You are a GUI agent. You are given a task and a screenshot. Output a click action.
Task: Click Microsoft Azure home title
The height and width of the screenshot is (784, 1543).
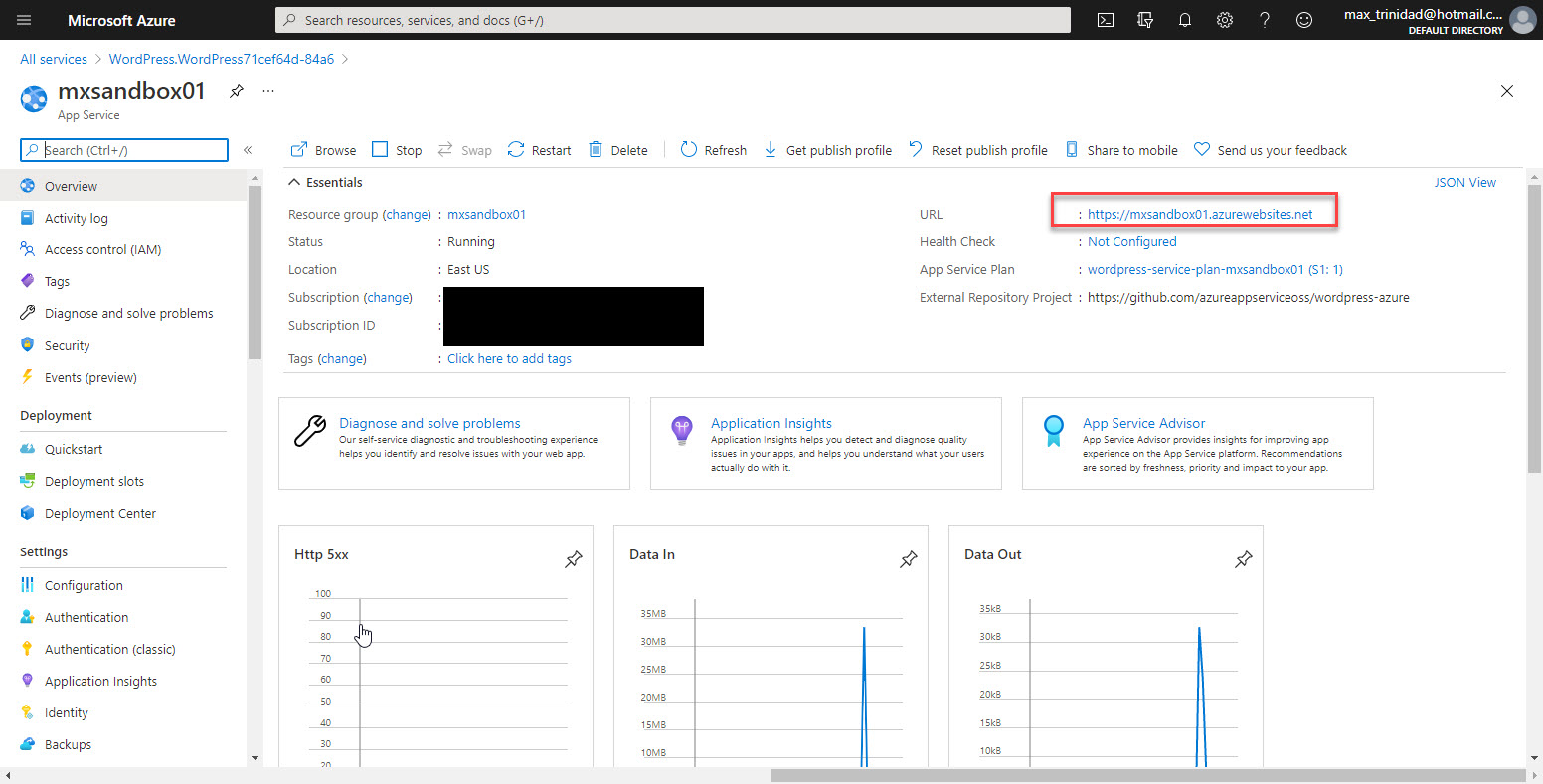click(x=121, y=20)
